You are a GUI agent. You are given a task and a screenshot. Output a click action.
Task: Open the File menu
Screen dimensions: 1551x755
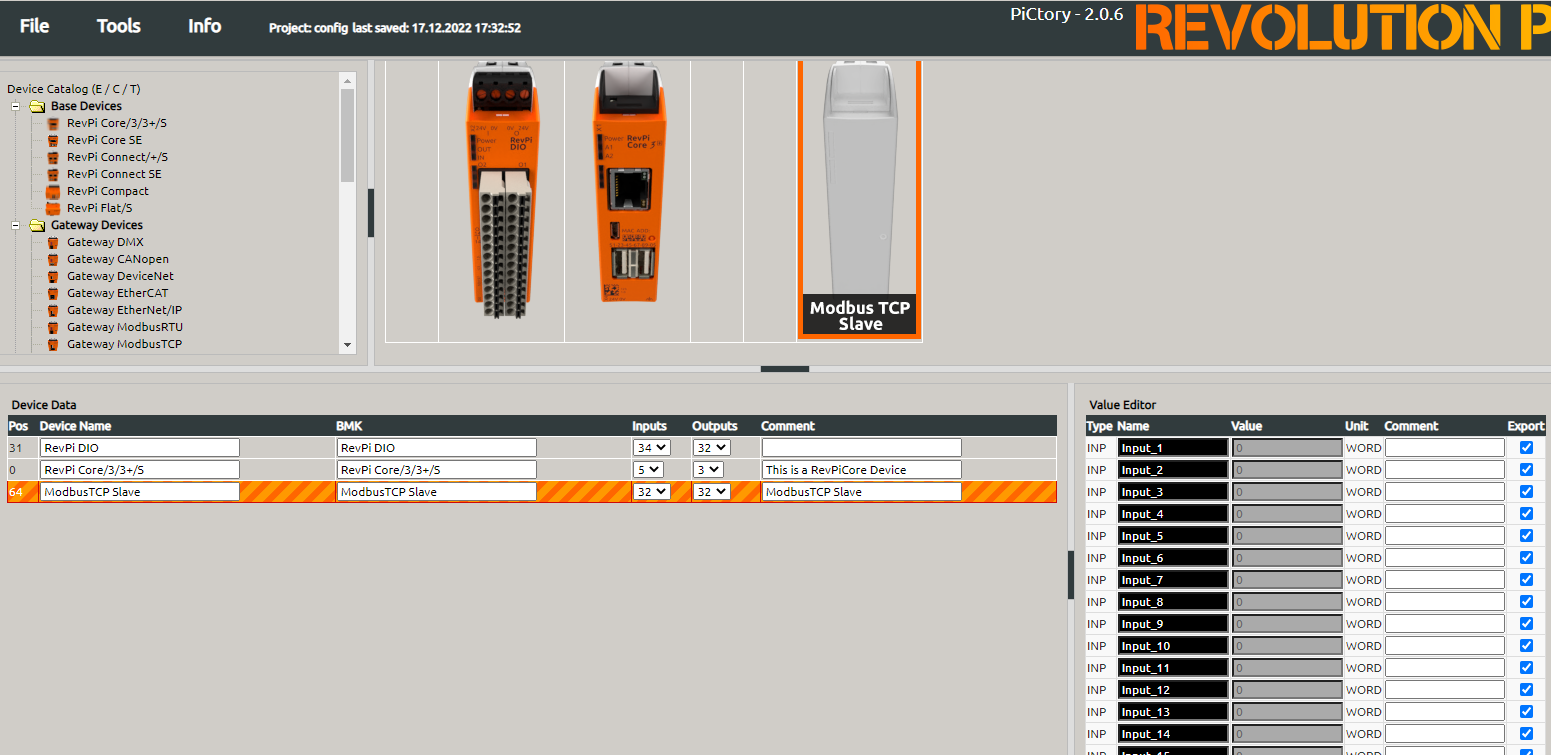(x=34, y=26)
